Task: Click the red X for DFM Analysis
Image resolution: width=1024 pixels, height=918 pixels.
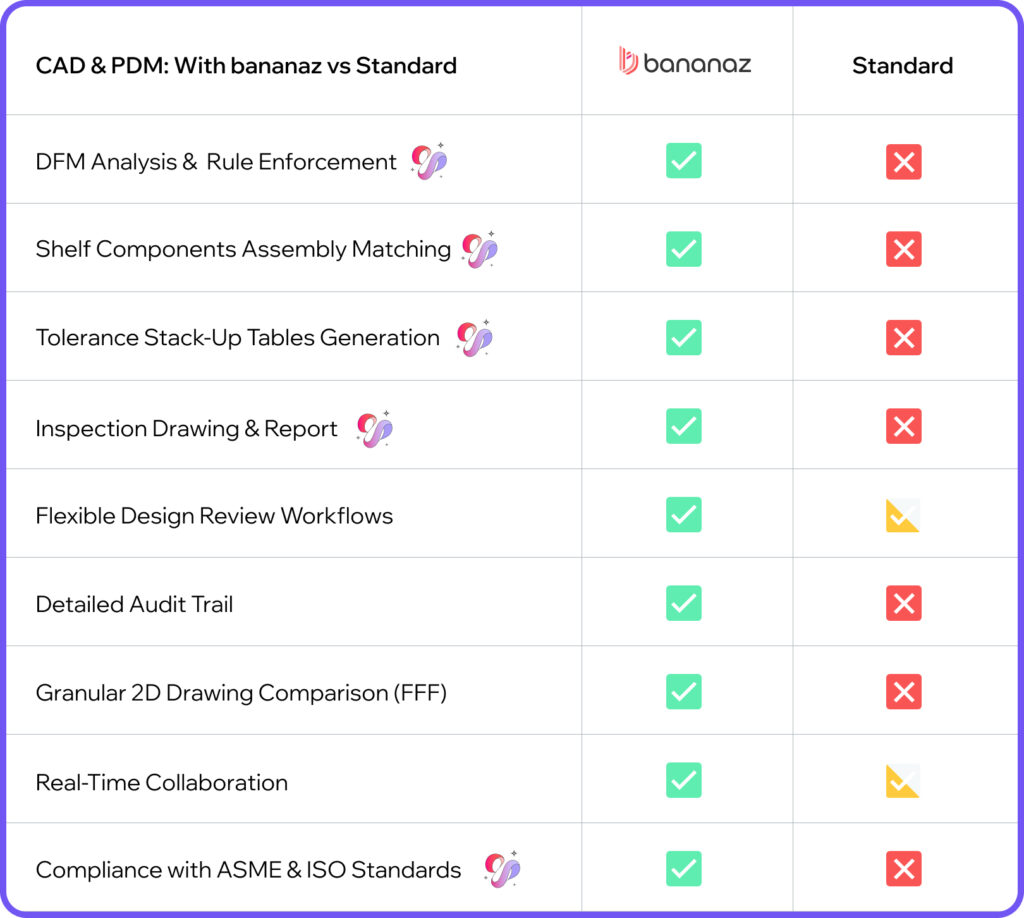Action: (903, 162)
